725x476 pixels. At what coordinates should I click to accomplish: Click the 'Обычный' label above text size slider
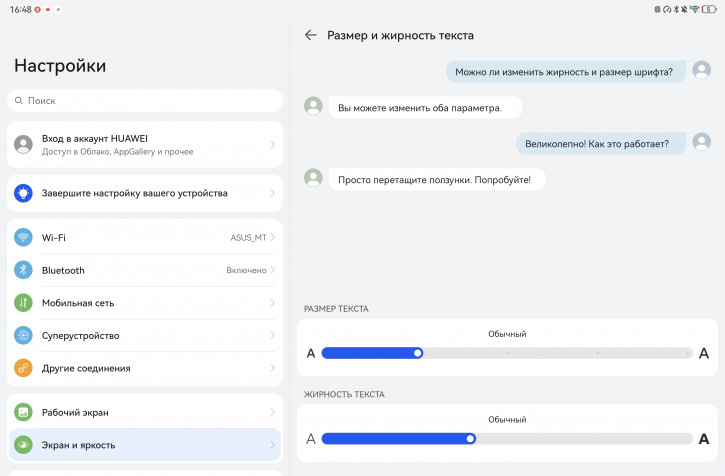pos(507,334)
